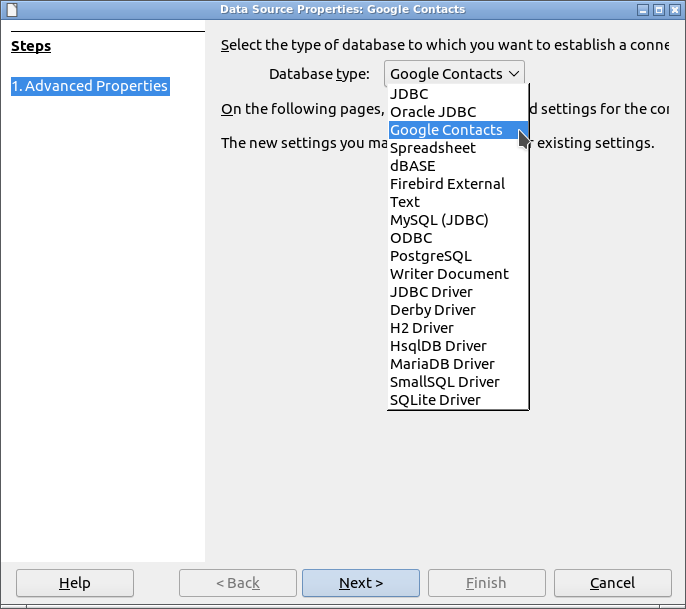Click the Database type label

319,74
